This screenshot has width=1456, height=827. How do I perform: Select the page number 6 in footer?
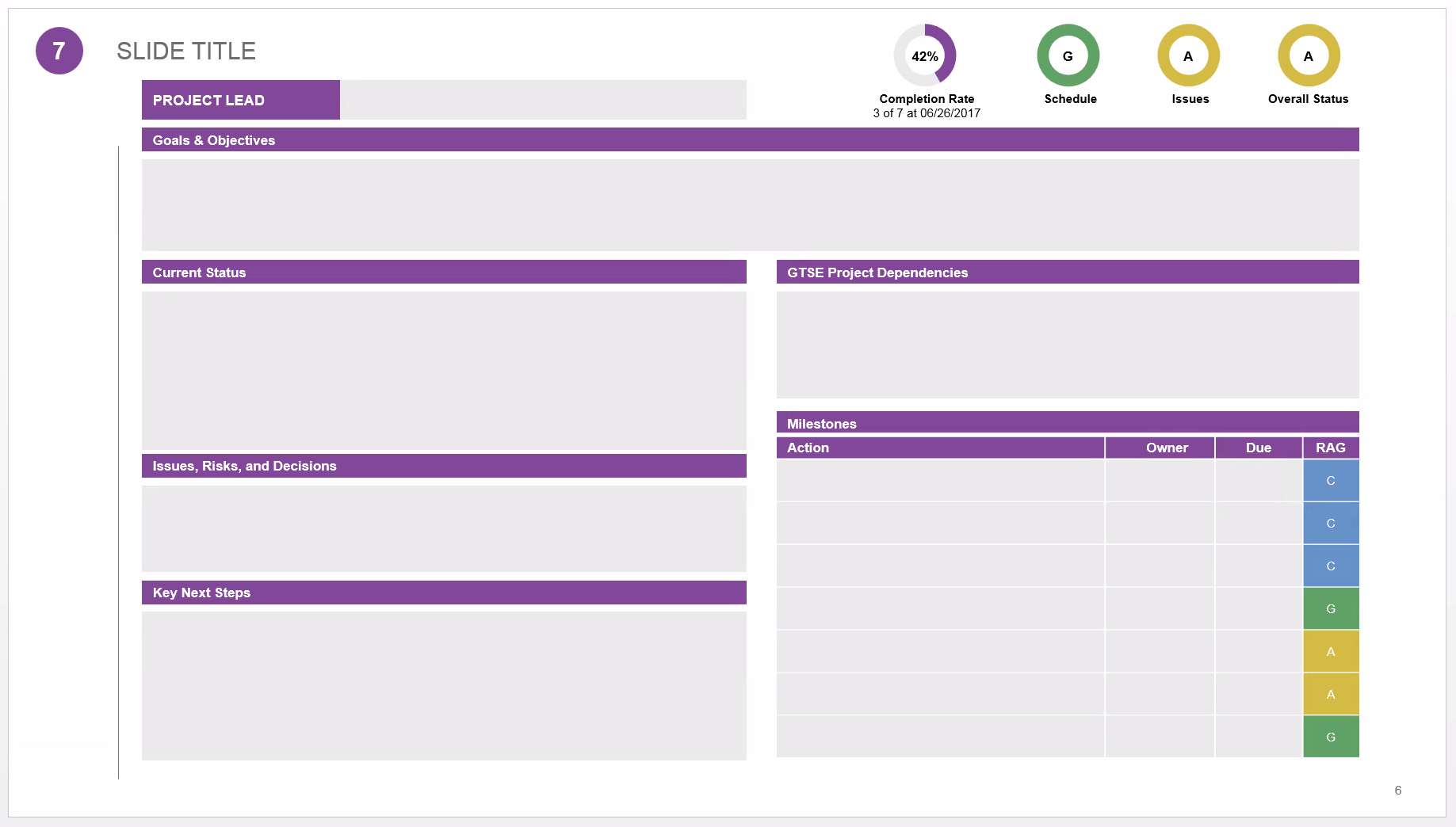(1397, 790)
